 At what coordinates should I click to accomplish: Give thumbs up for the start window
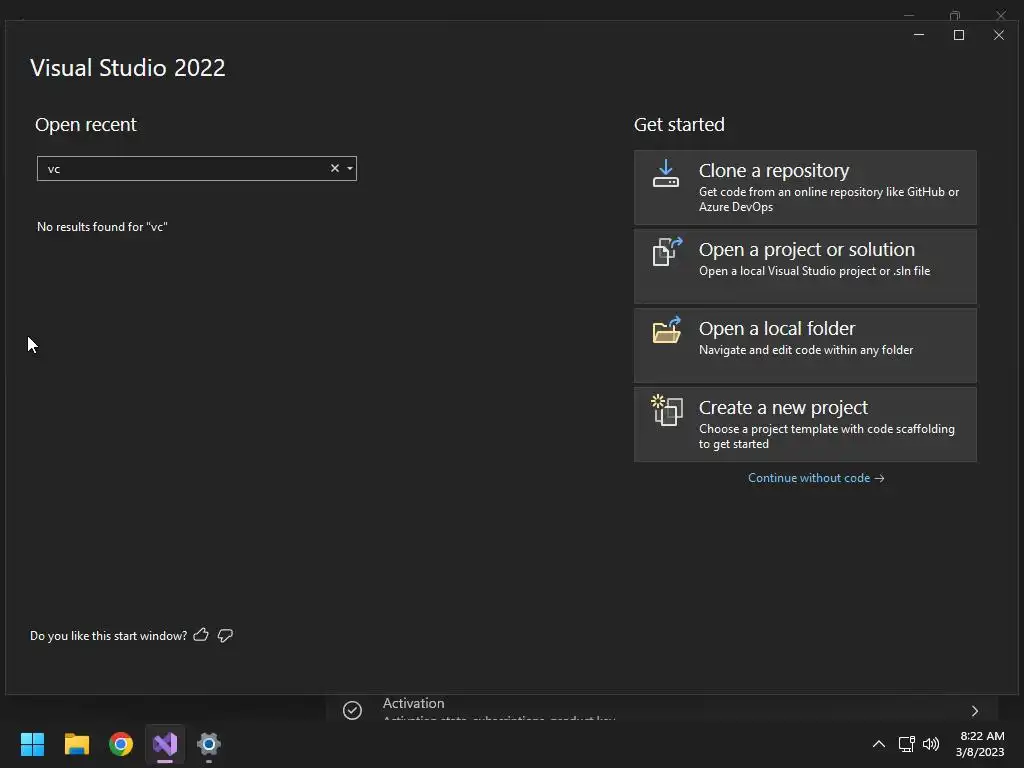point(201,635)
